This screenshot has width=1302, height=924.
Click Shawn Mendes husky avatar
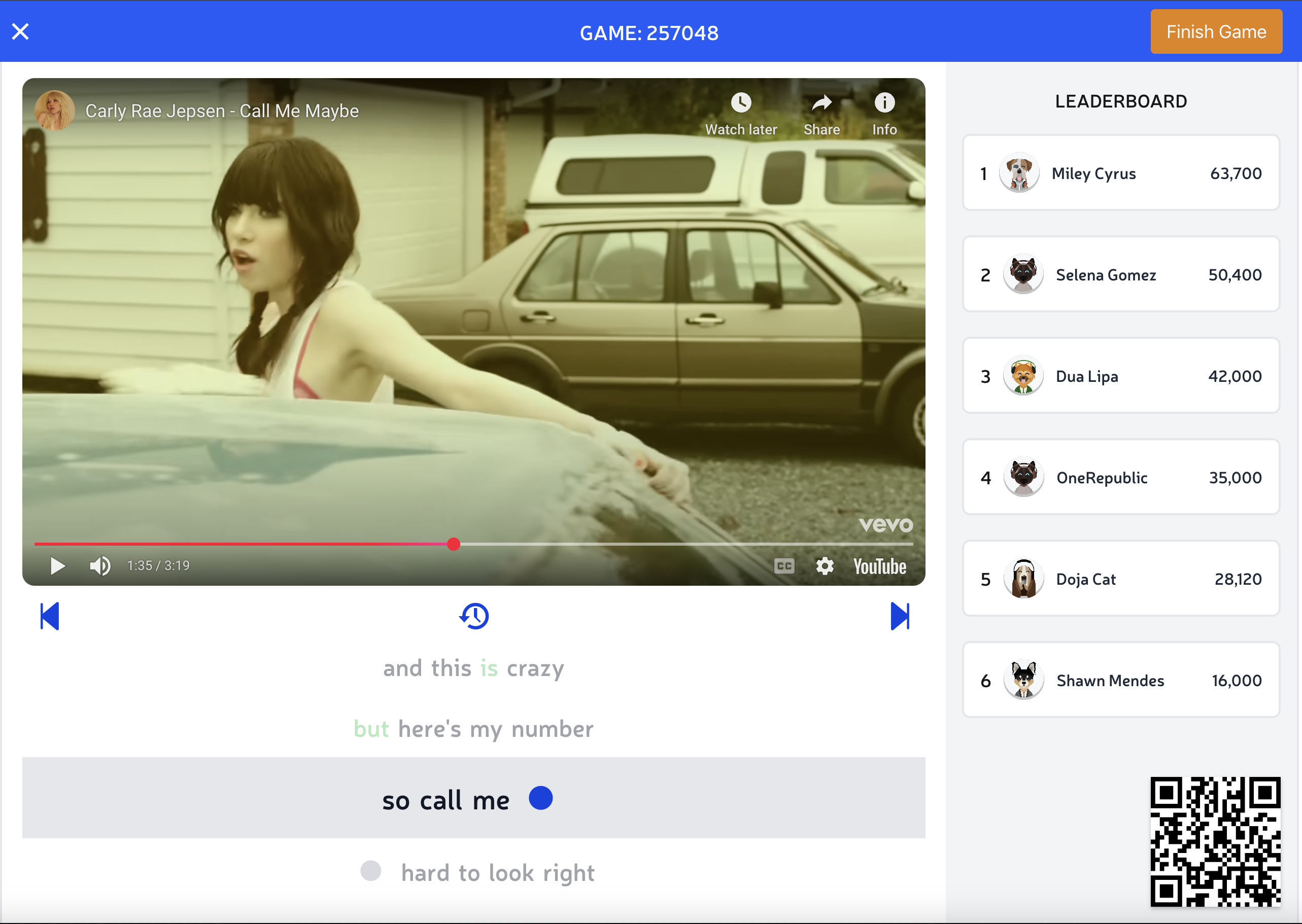1023,680
